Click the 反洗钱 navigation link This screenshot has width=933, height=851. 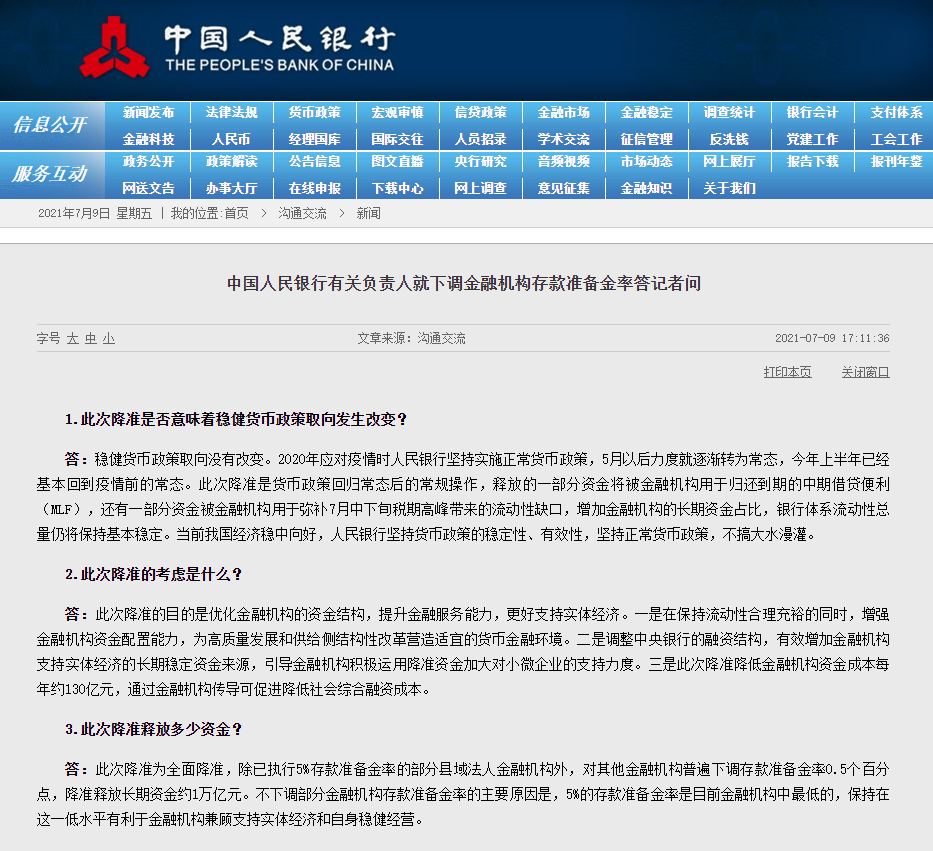[730, 139]
